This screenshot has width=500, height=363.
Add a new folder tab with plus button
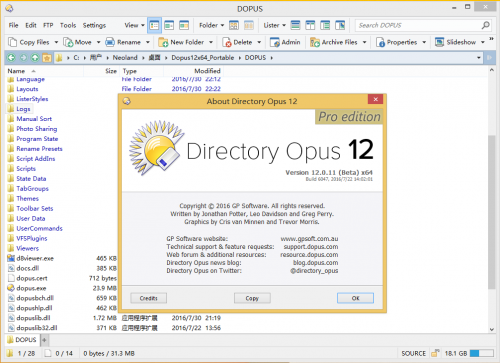[x=44, y=340]
